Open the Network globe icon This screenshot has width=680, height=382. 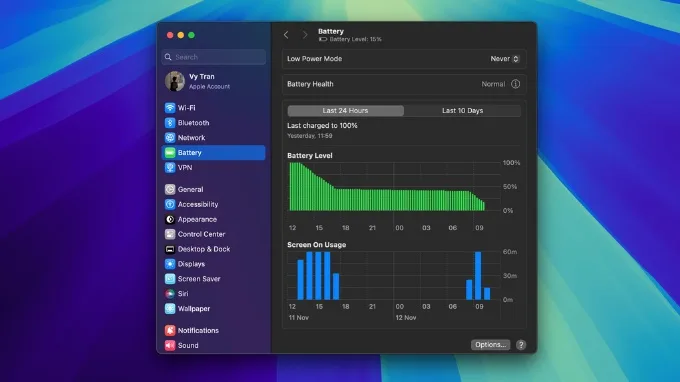point(170,137)
